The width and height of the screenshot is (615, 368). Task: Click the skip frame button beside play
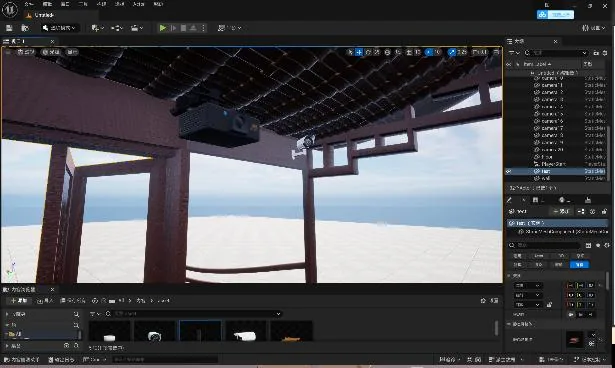point(173,28)
